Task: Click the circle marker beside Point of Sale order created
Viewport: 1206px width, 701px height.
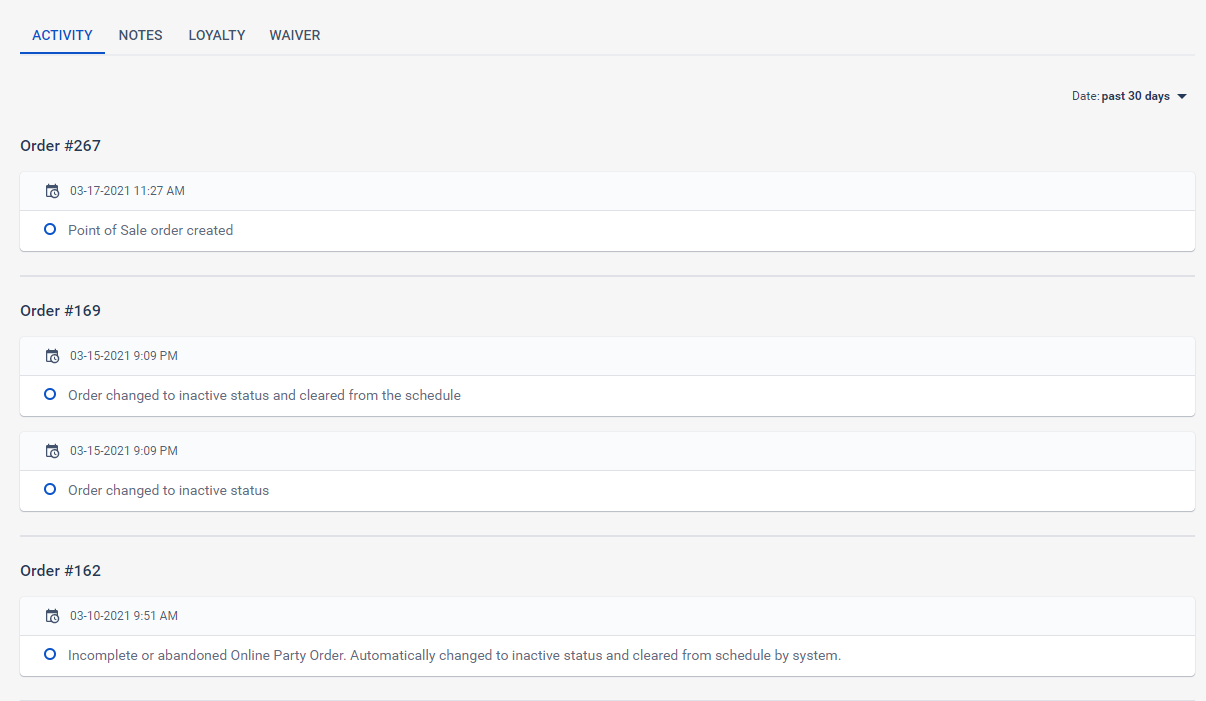Action: coord(50,230)
